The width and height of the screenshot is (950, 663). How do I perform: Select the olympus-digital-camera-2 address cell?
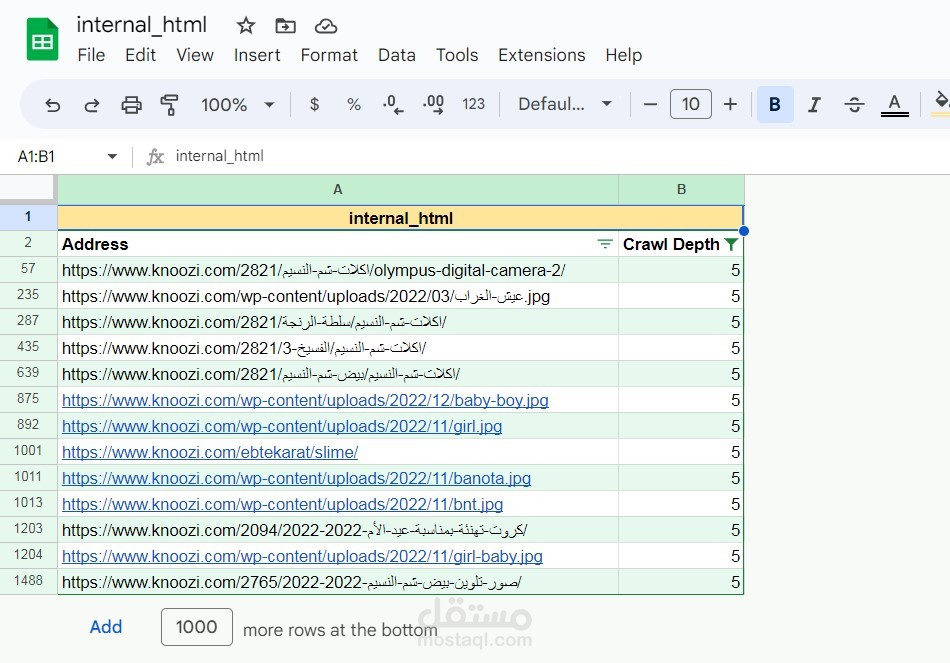click(x=338, y=270)
